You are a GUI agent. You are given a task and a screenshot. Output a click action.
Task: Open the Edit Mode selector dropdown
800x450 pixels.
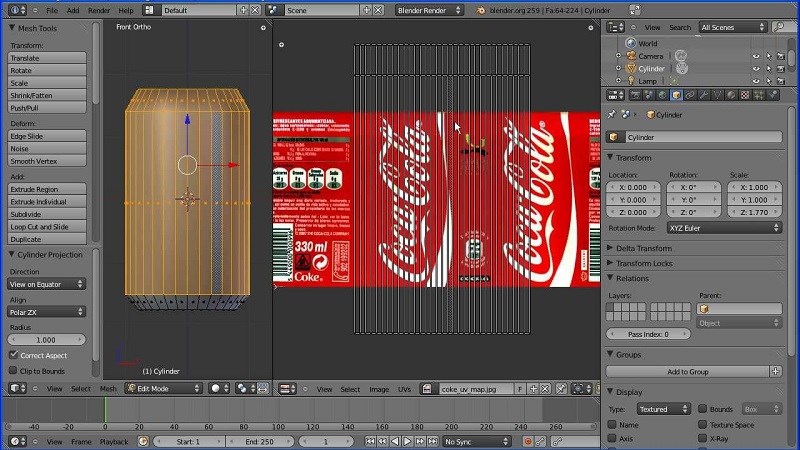coord(163,388)
